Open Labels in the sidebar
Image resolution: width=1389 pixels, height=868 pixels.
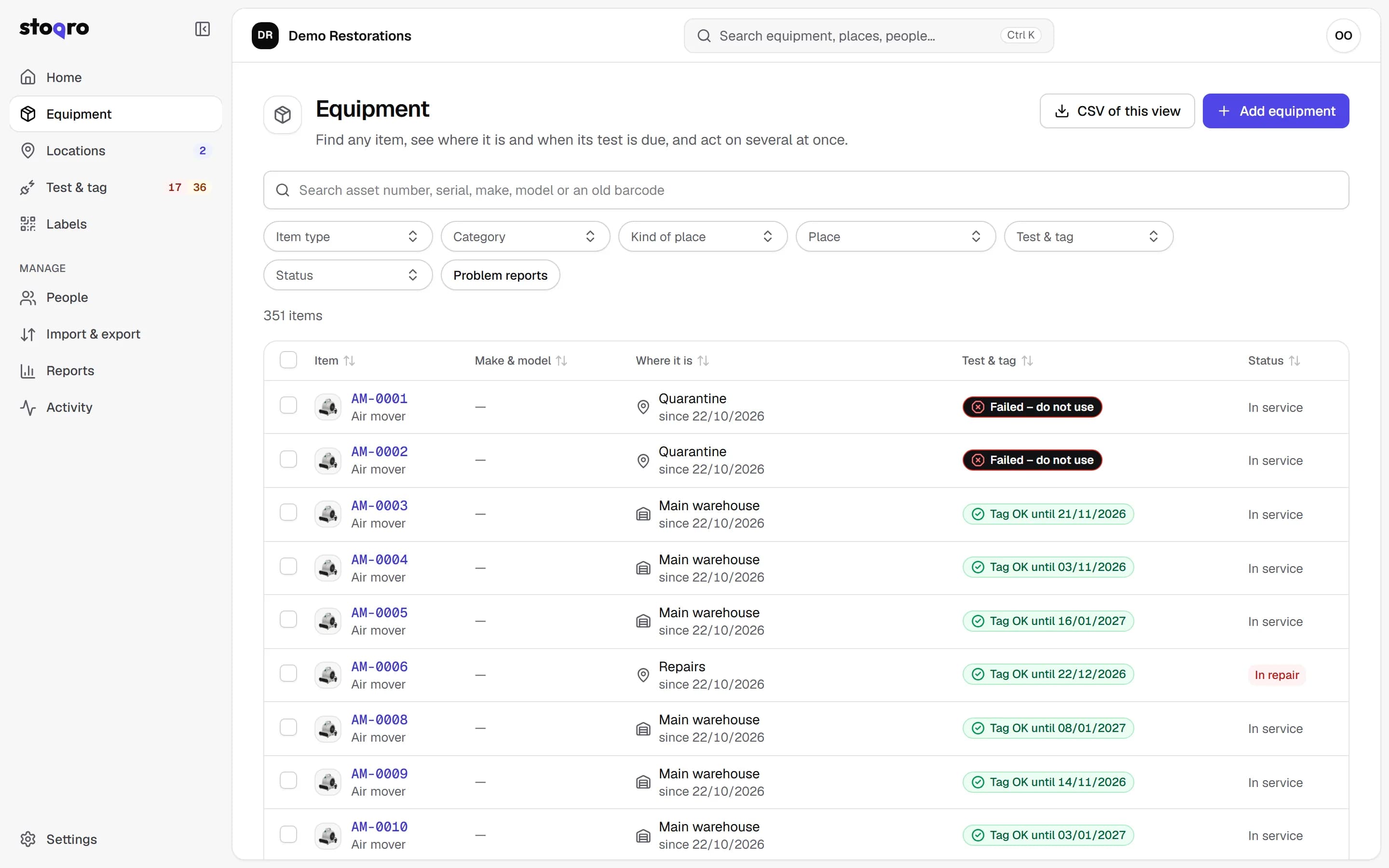click(115, 224)
